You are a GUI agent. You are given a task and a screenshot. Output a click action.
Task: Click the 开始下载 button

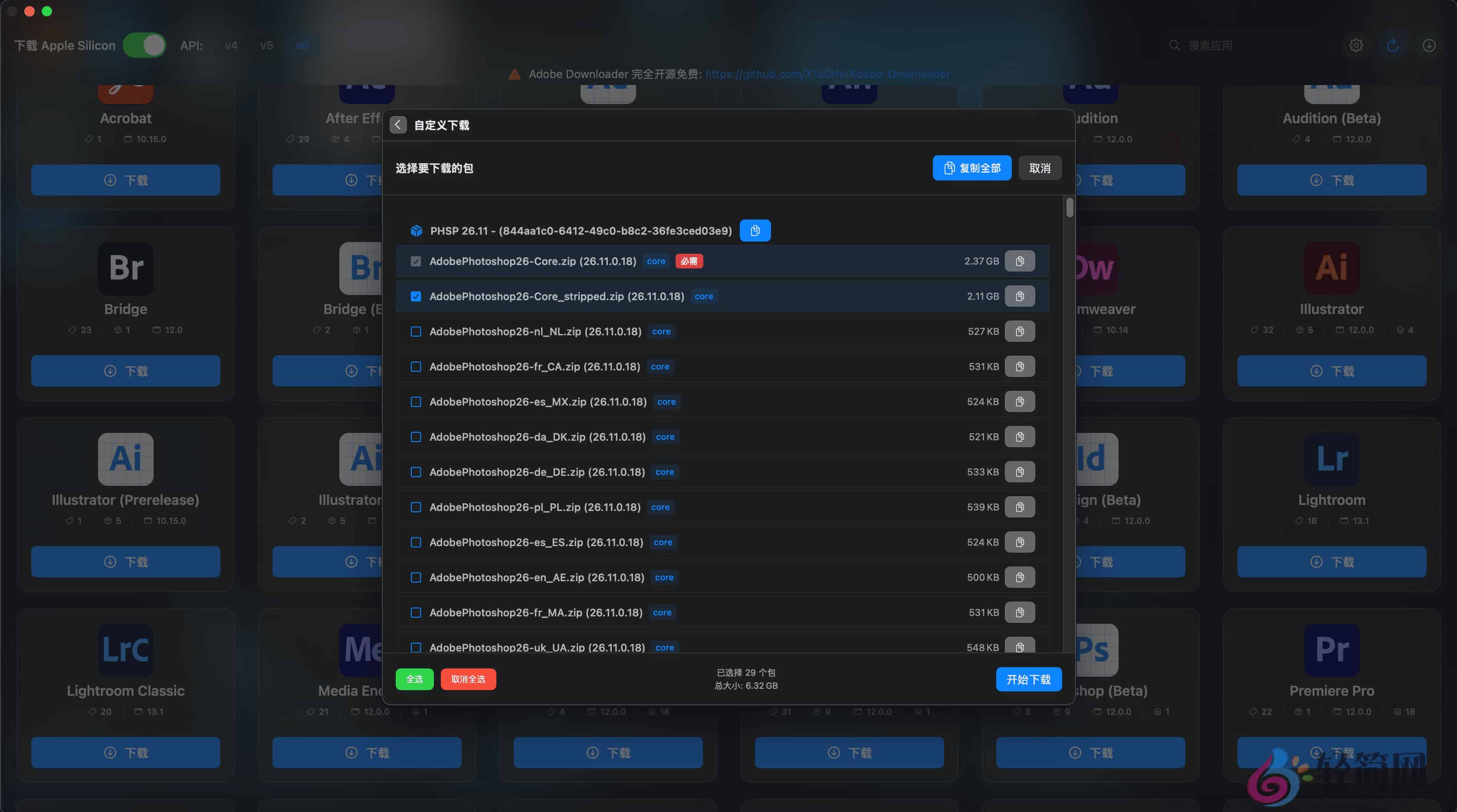click(x=1029, y=679)
